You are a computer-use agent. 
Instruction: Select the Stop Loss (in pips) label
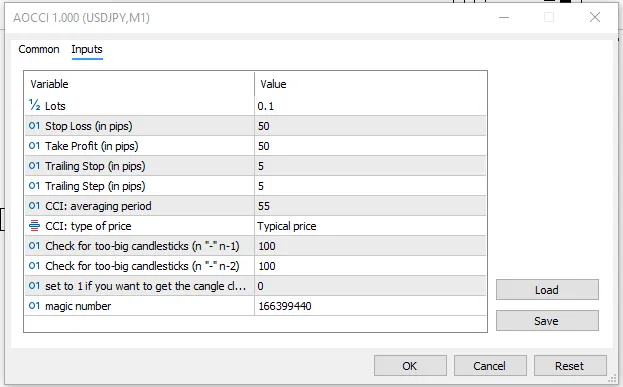89,126
